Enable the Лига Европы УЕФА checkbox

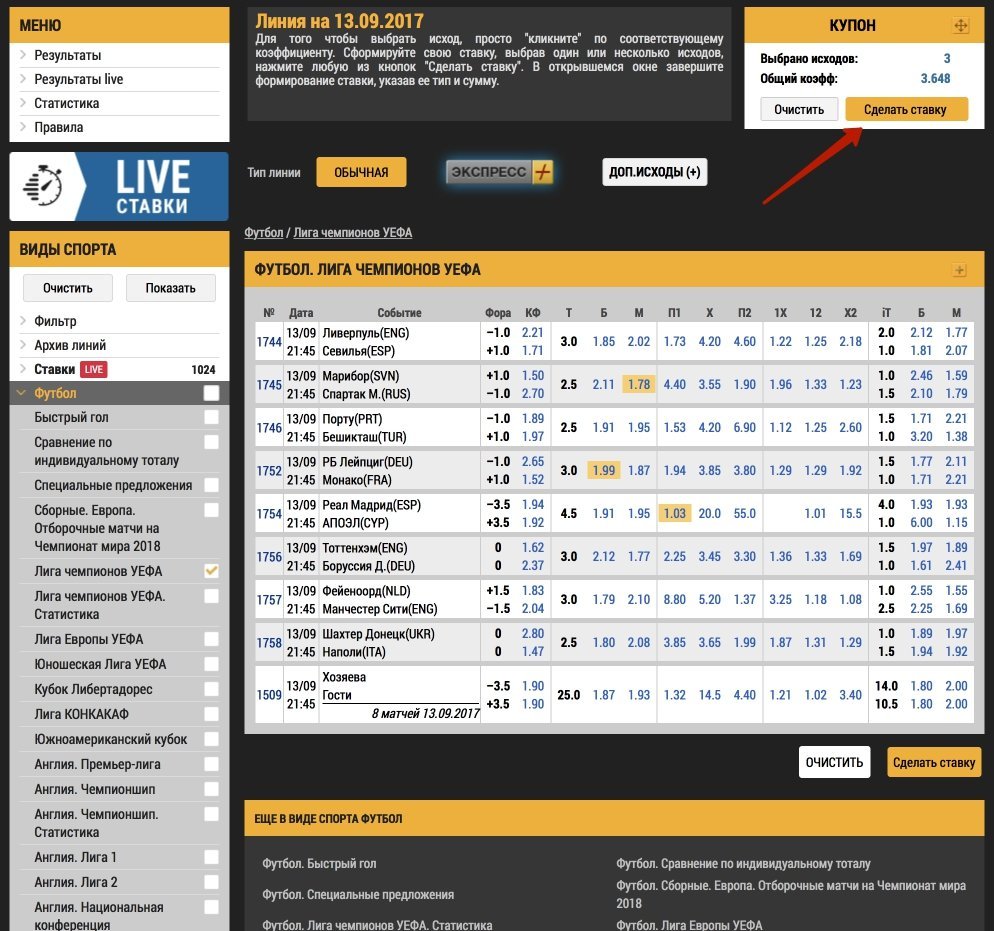tap(211, 639)
